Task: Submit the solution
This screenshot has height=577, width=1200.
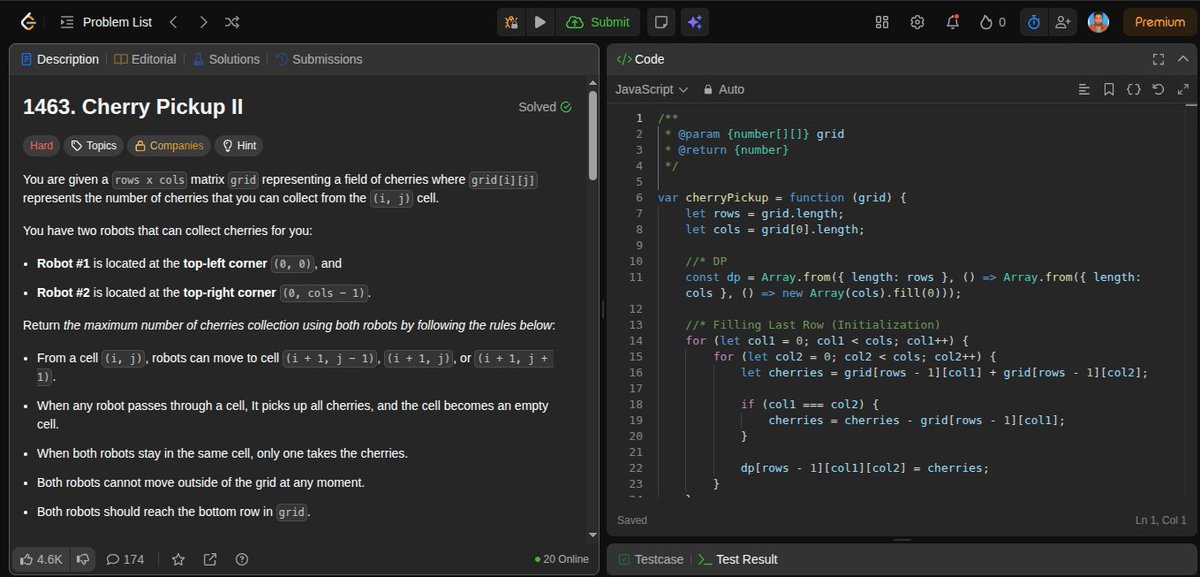Action: click(598, 22)
